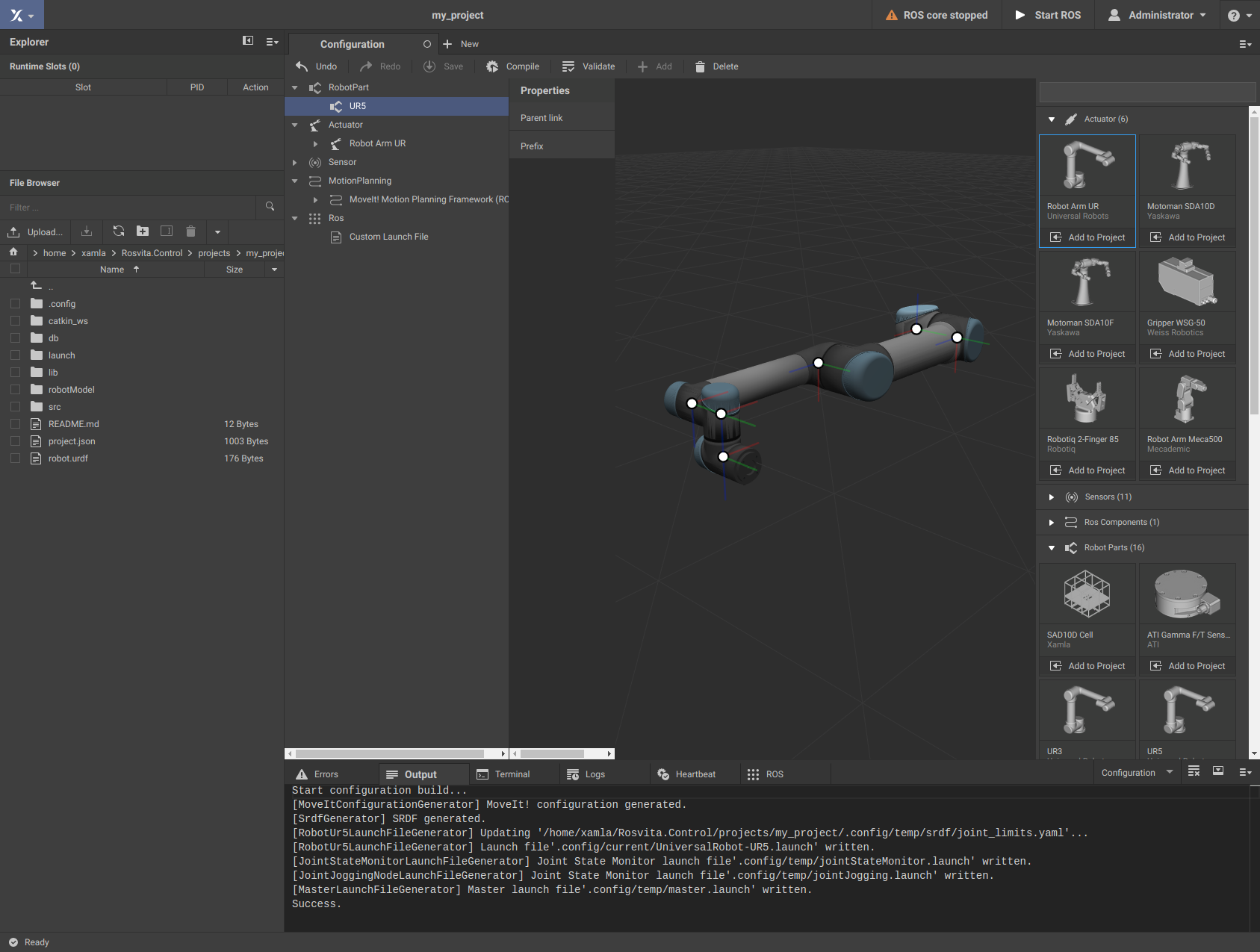
Task: Expand the MoveIt! Motion Planning Framework node
Action: (x=315, y=199)
